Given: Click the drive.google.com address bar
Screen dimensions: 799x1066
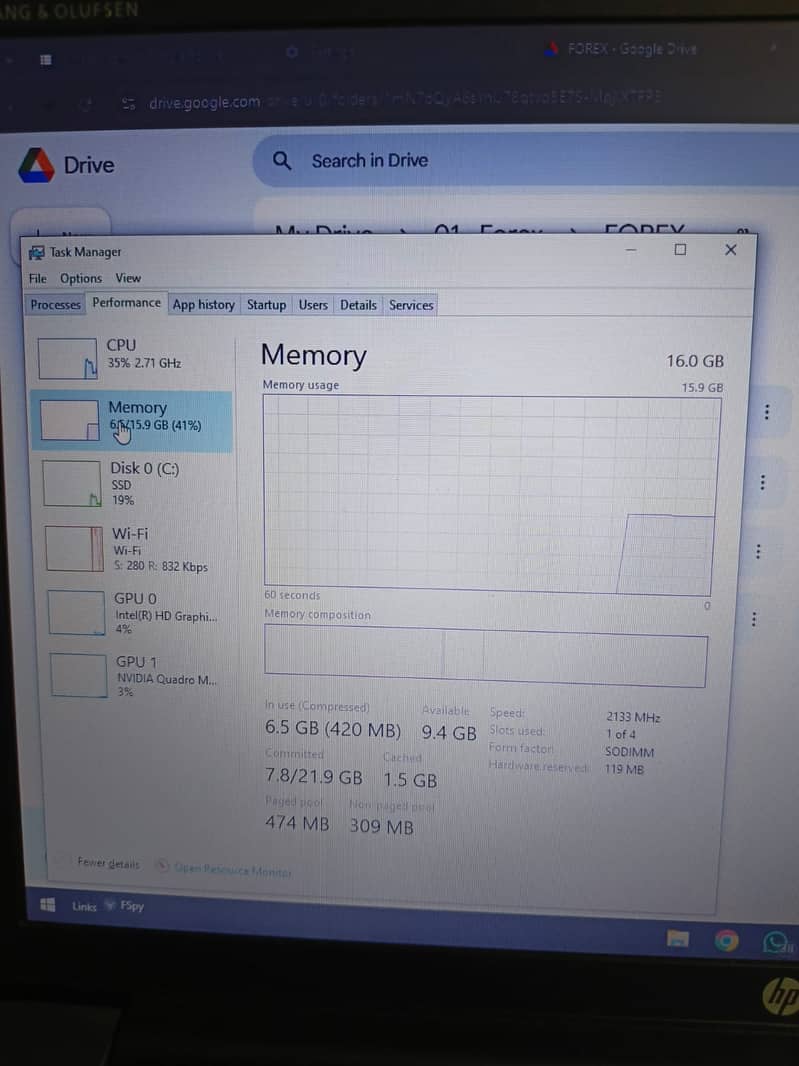Looking at the screenshot, I should click(405, 101).
